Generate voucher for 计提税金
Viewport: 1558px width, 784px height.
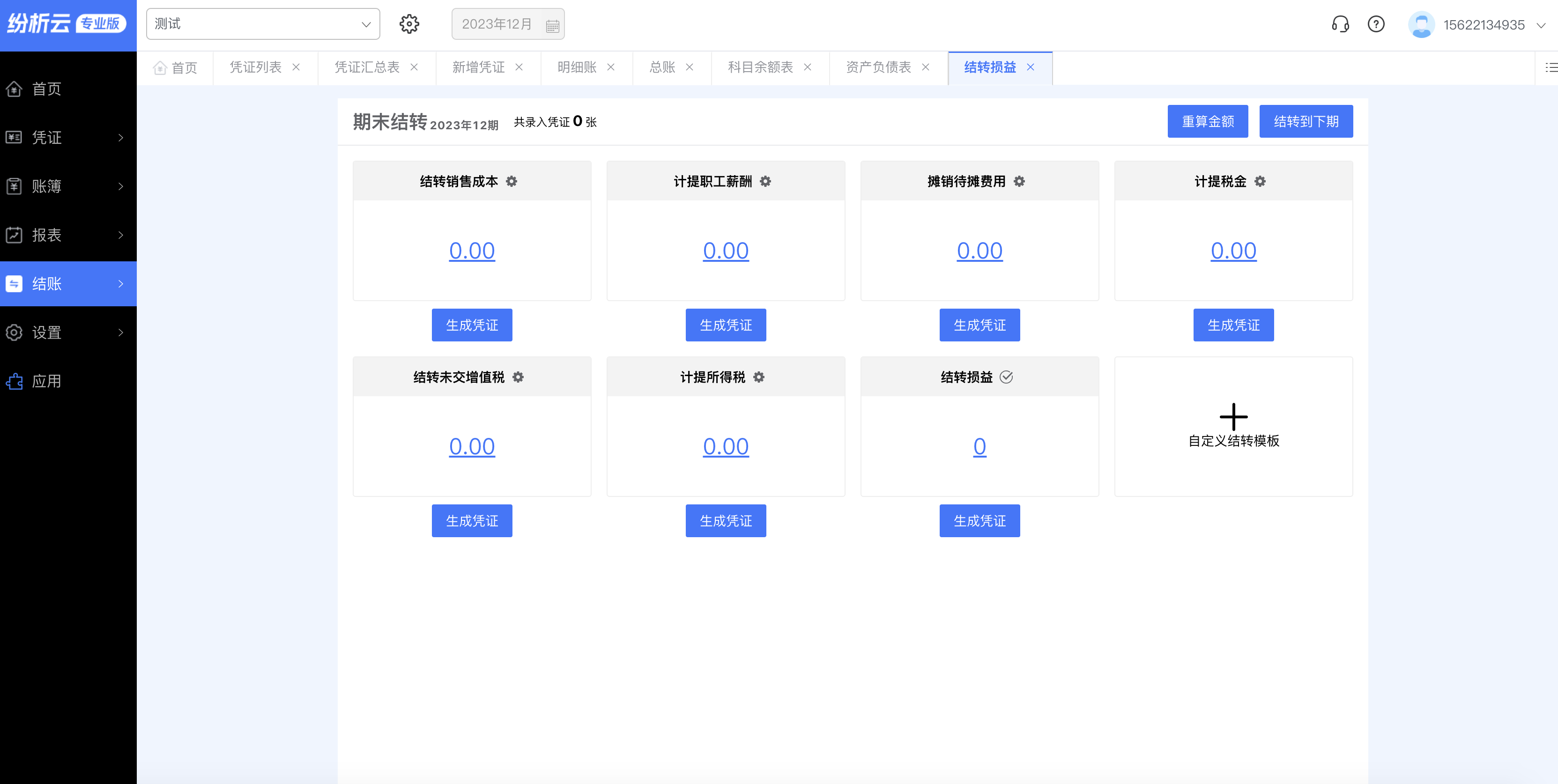[1234, 325]
